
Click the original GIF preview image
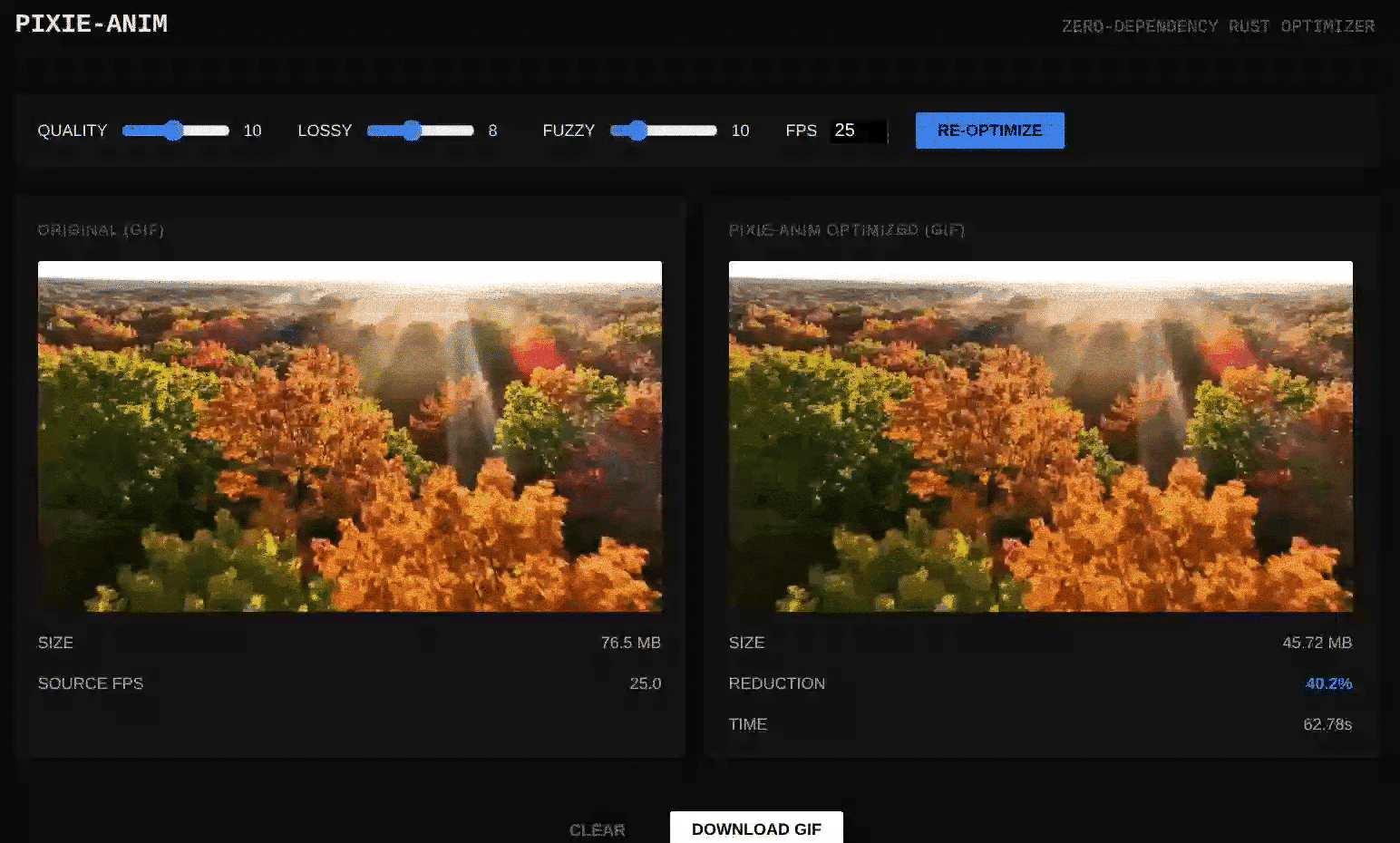pos(350,436)
